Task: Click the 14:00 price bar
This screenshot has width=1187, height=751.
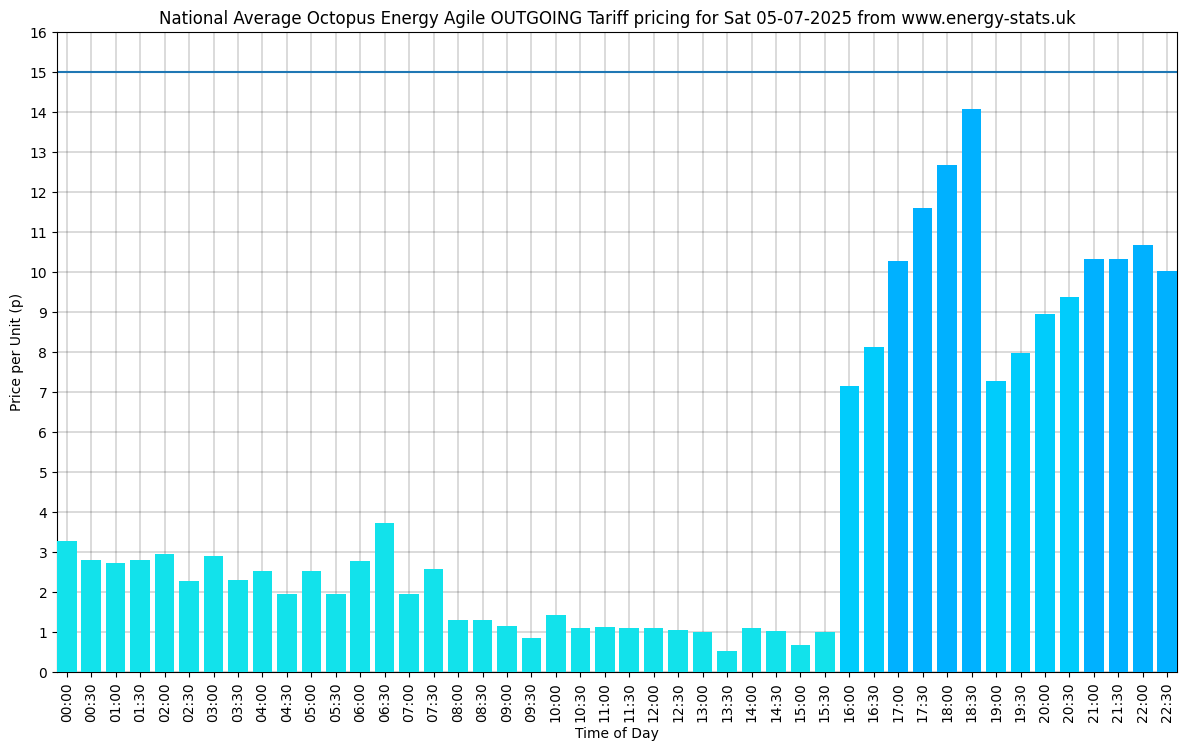Action: (x=751, y=650)
